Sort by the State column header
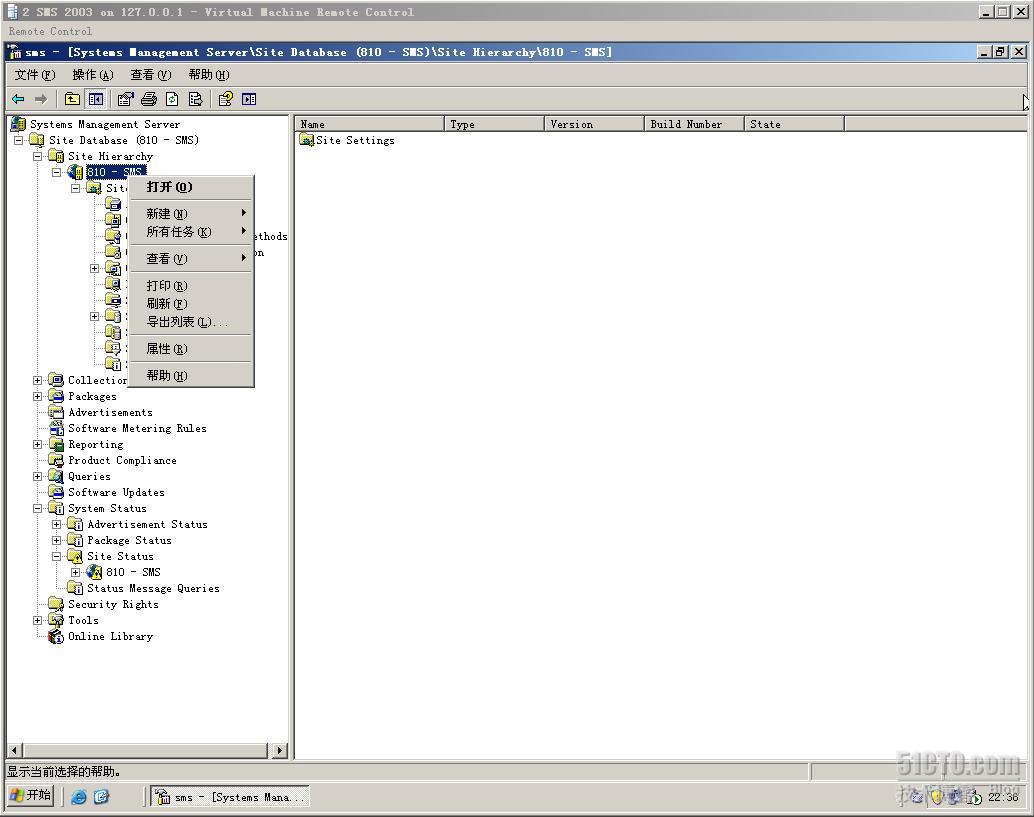This screenshot has width=1034, height=817. point(795,124)
